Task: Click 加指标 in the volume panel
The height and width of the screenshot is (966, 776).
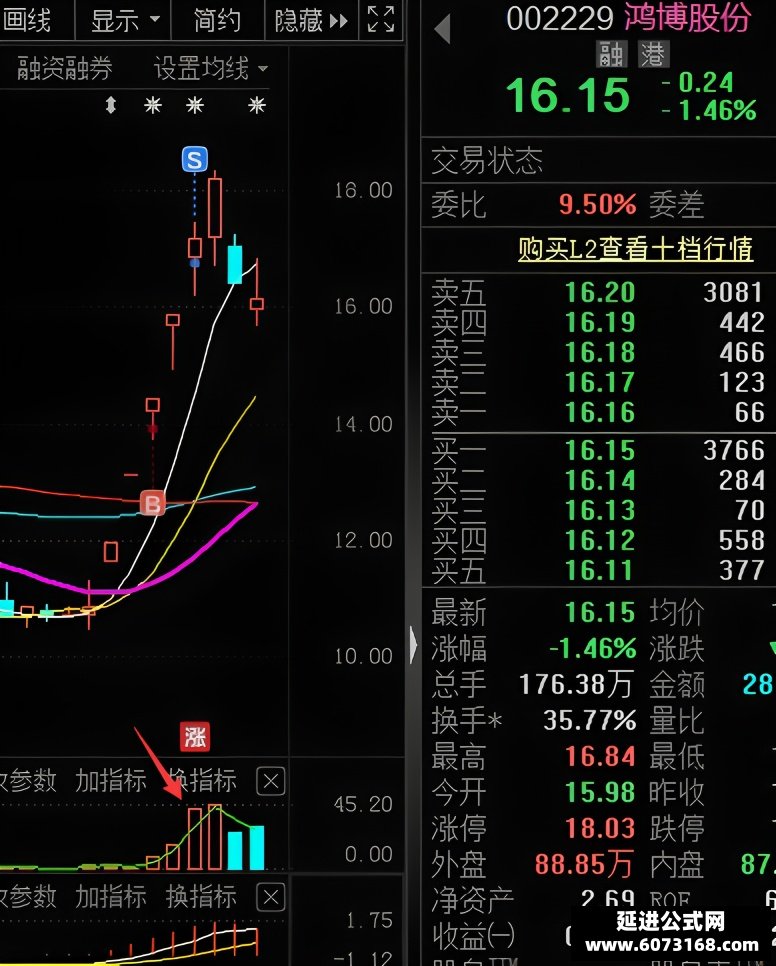Action: pyautogui.click(x=111, y=781)
